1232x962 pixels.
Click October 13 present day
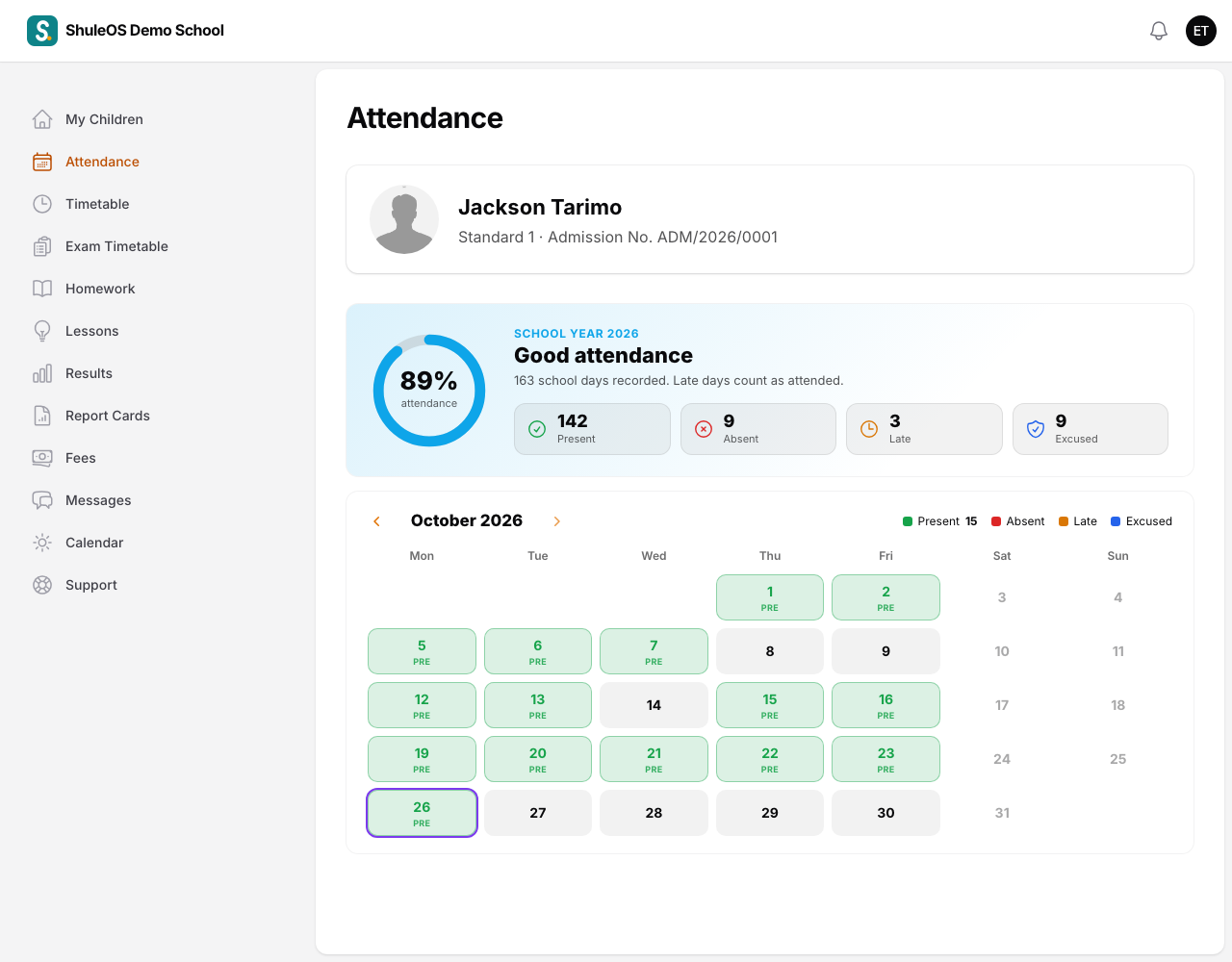(538, 705)
